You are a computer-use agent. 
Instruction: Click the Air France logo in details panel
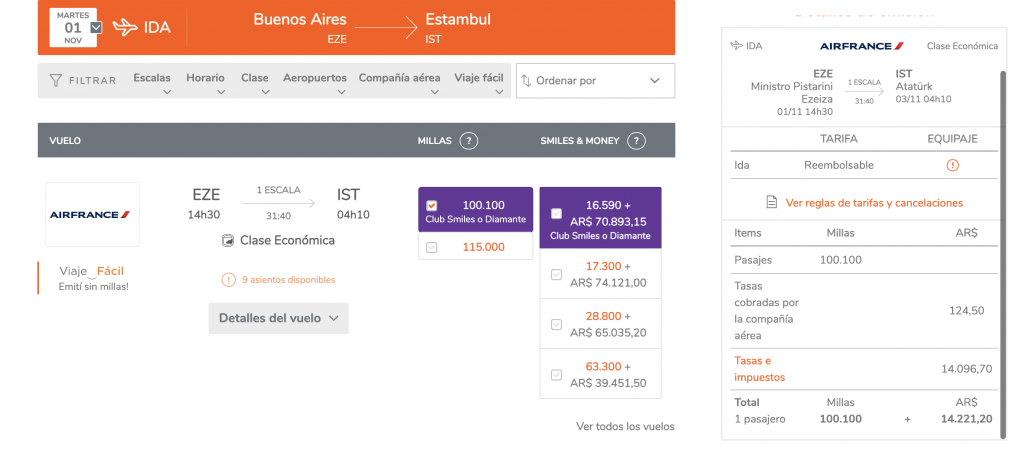click(862, 46)
